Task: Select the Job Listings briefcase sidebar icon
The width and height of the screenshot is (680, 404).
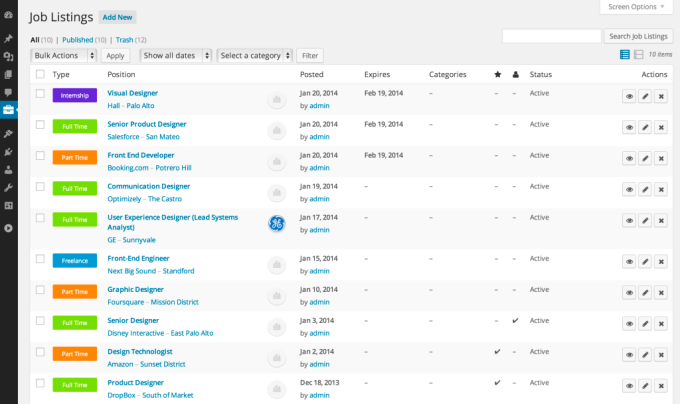Action: tap(8, 110)
